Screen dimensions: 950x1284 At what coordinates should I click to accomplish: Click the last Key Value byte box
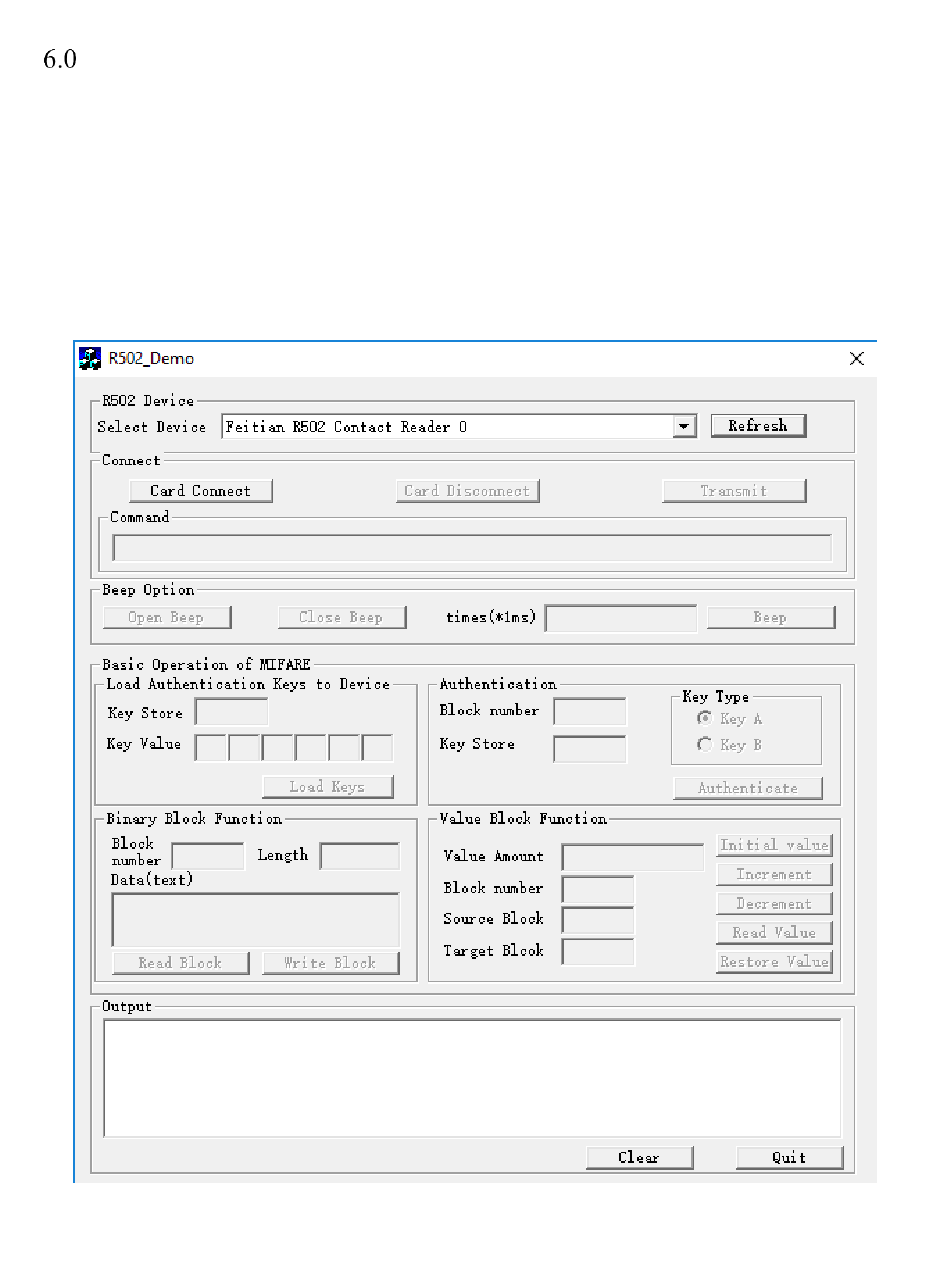[x=377, y=748]
